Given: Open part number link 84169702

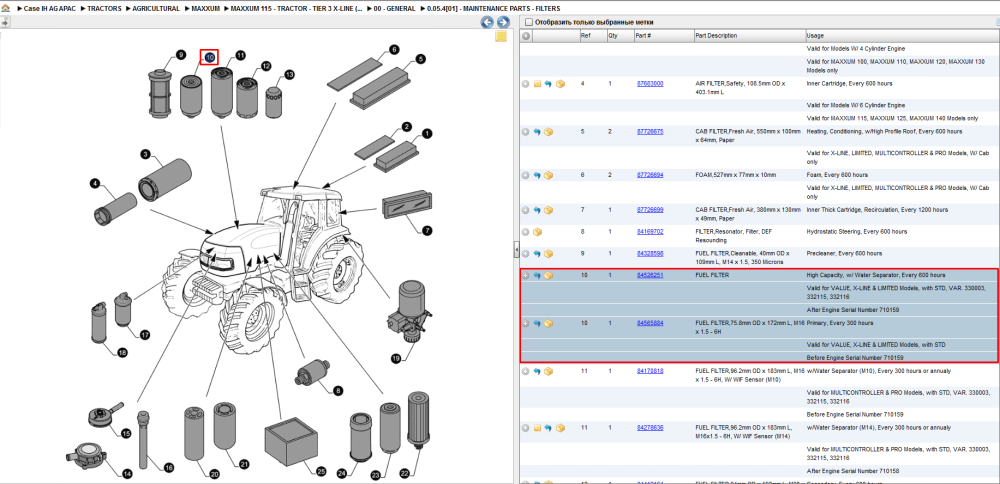Looking at the screenshot, I should click(x=650, y=231).
